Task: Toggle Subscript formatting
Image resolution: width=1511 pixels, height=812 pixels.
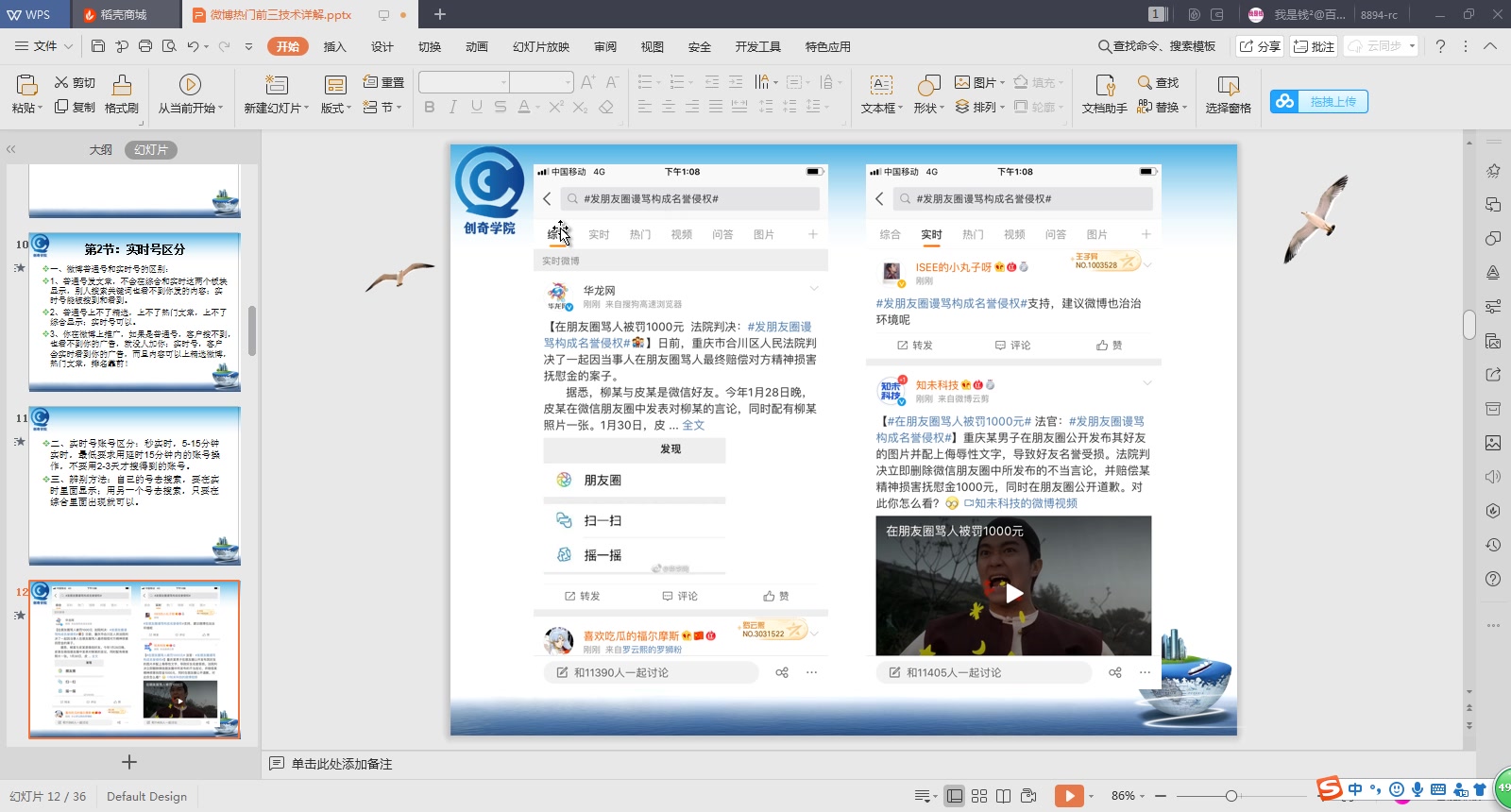Action: pyautogui.click(x=580, y=107)
